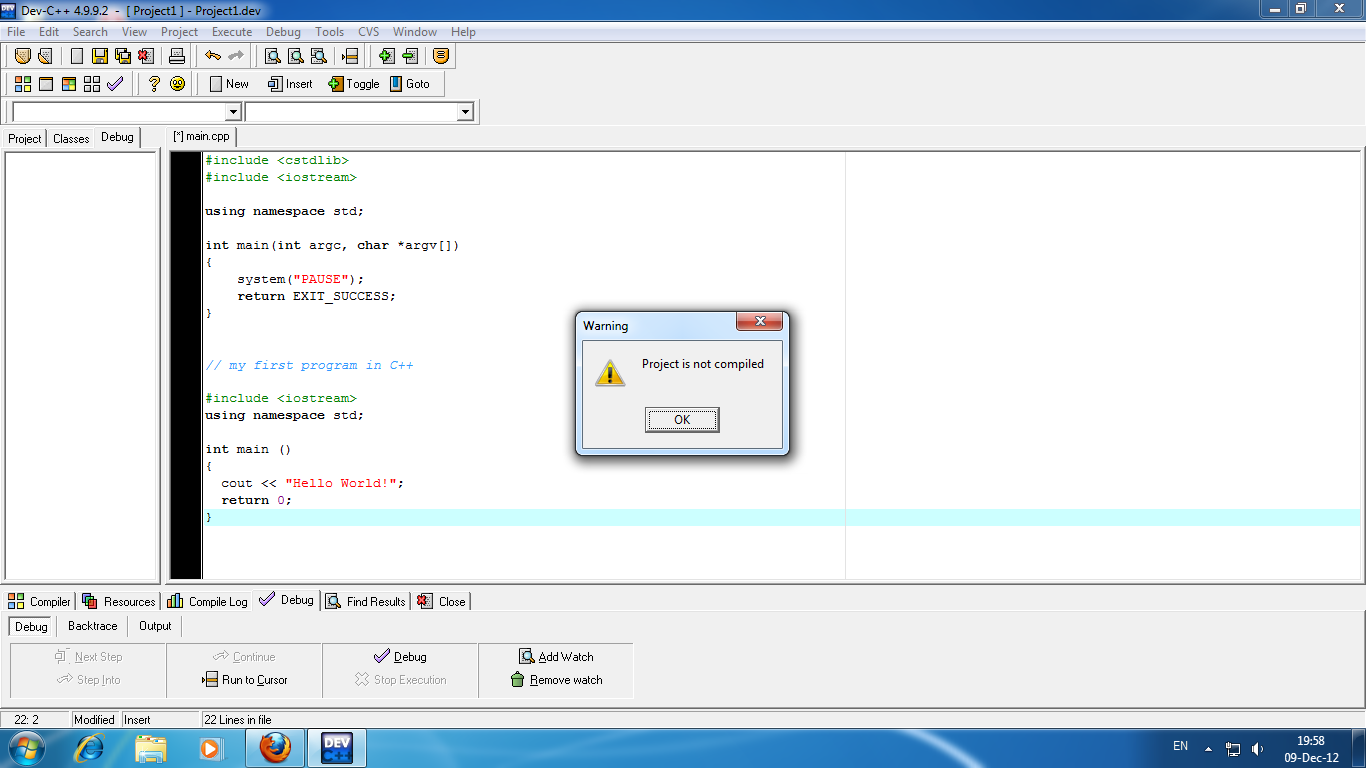Open the first class browser dropdown

[233, 112]
